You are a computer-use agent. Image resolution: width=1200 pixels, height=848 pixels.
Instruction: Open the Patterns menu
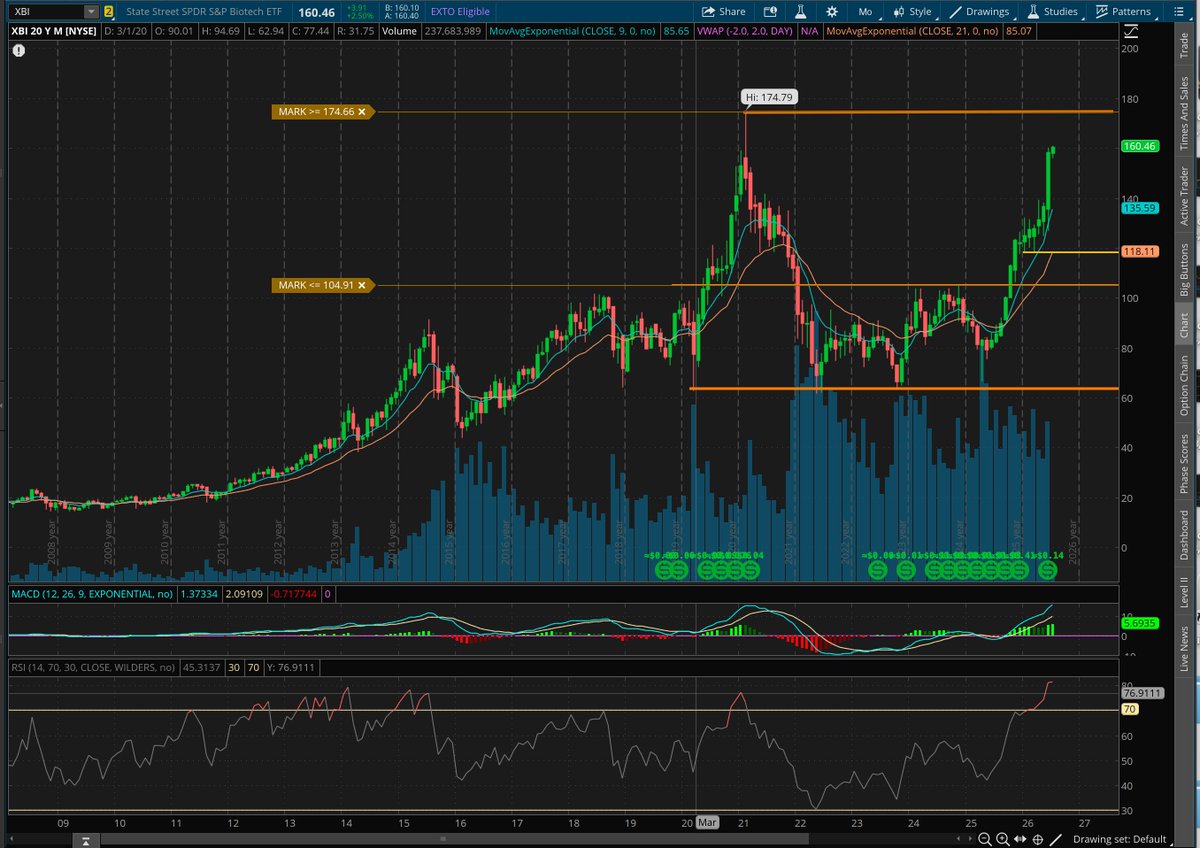(x=1123, y=12)
